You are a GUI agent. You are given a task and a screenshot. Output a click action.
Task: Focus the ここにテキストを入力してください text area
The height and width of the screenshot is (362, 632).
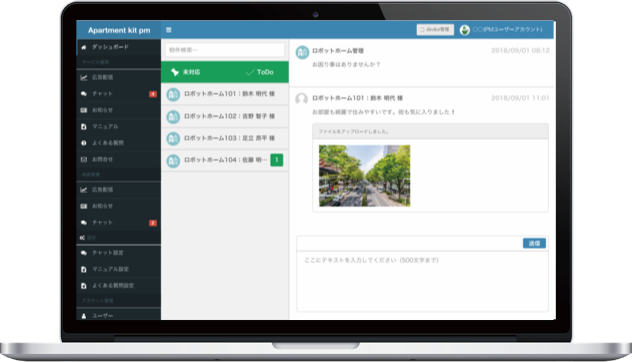(422, 281)
